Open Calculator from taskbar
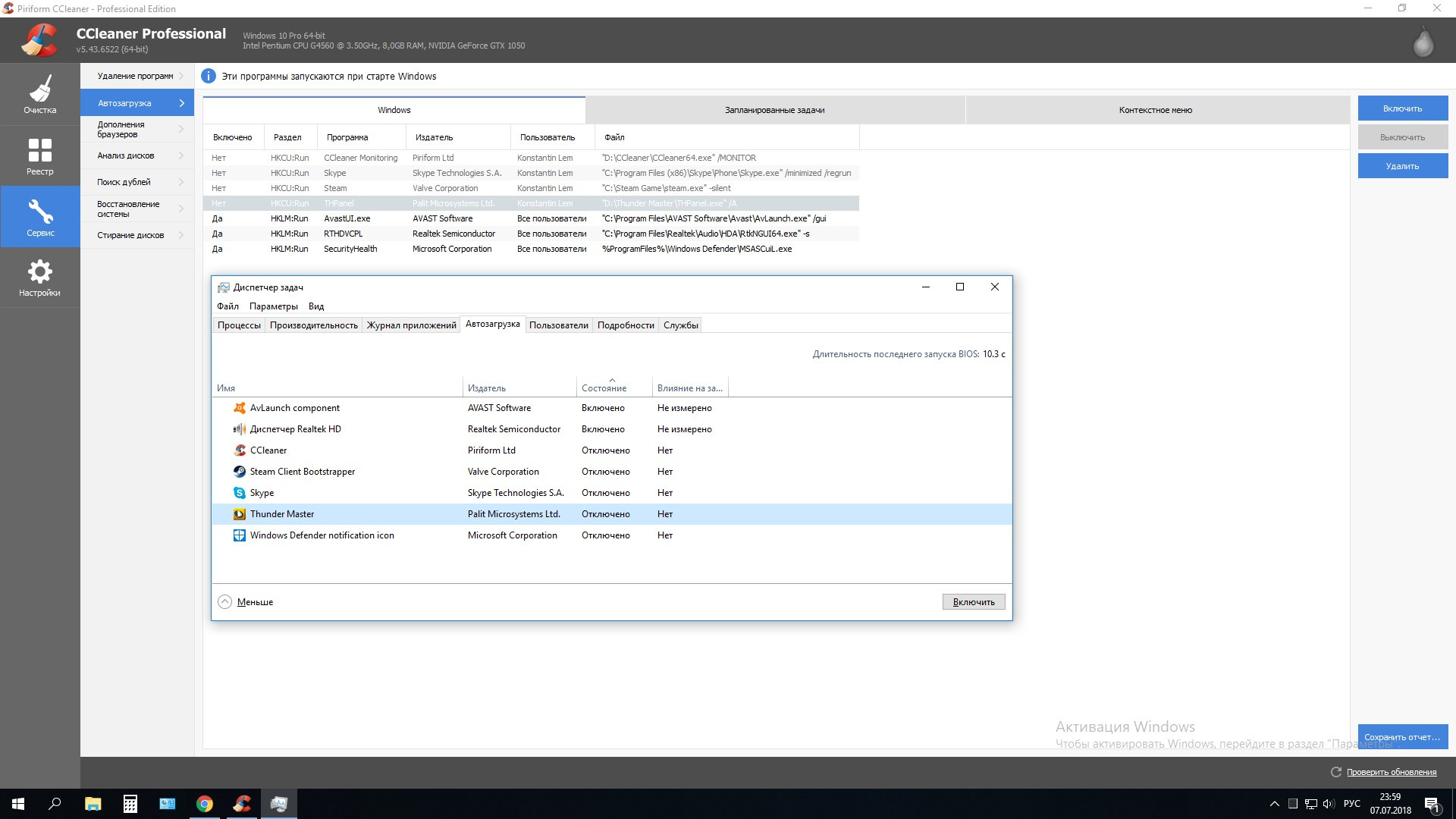Viewport: 1456px width, 819px height. pyautogui.click(x=130, y=804)
